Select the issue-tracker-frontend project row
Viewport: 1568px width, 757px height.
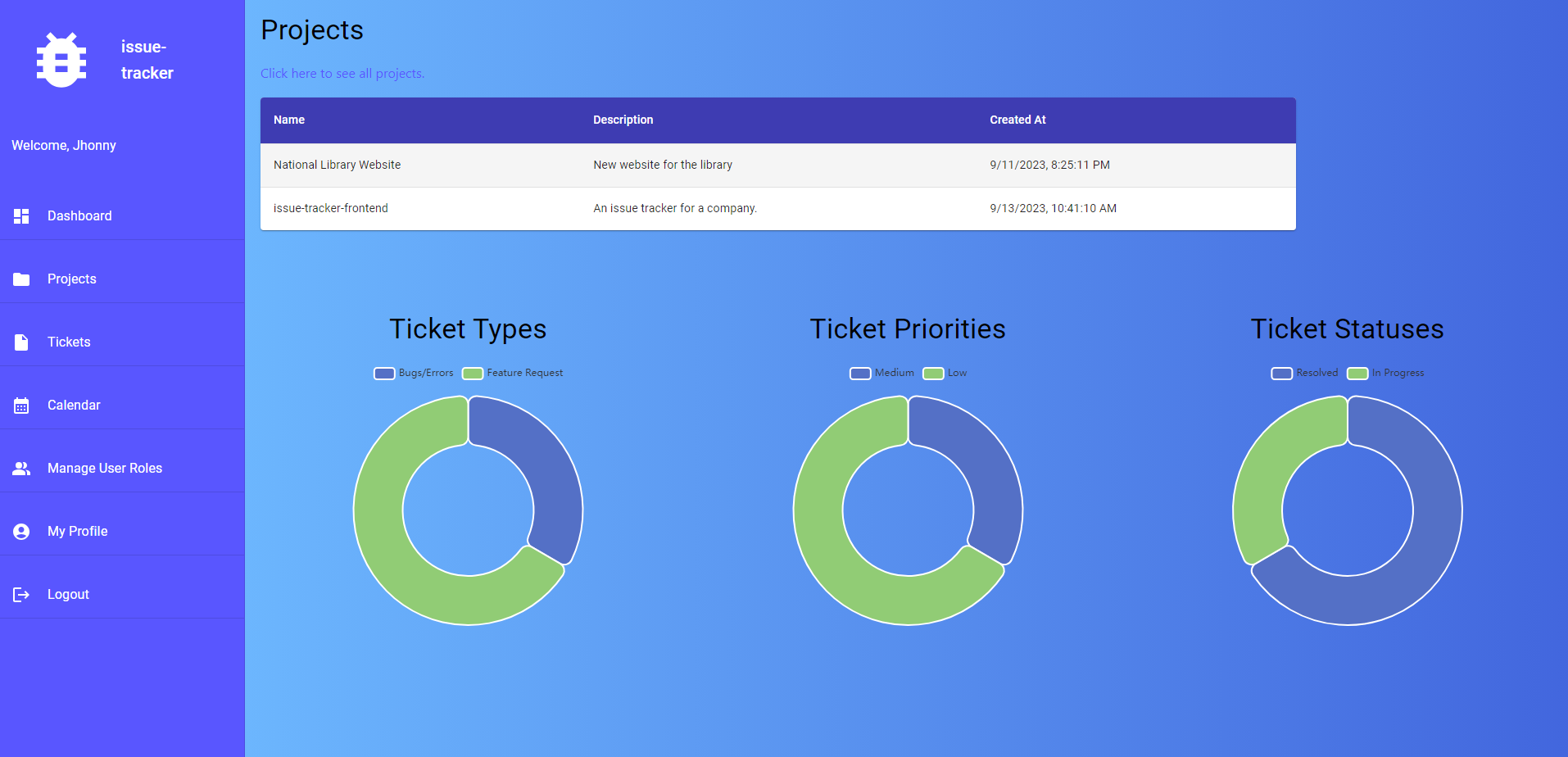(331, 208)
